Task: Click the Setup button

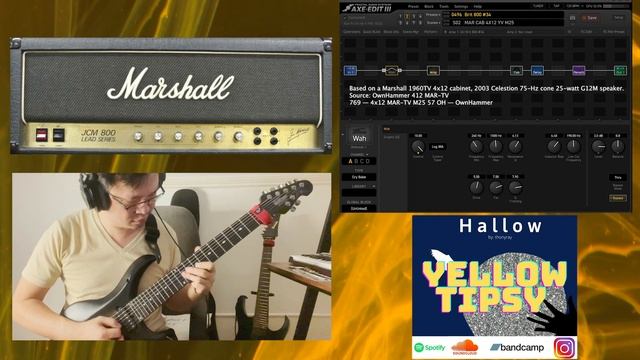Action: (619, 18)
